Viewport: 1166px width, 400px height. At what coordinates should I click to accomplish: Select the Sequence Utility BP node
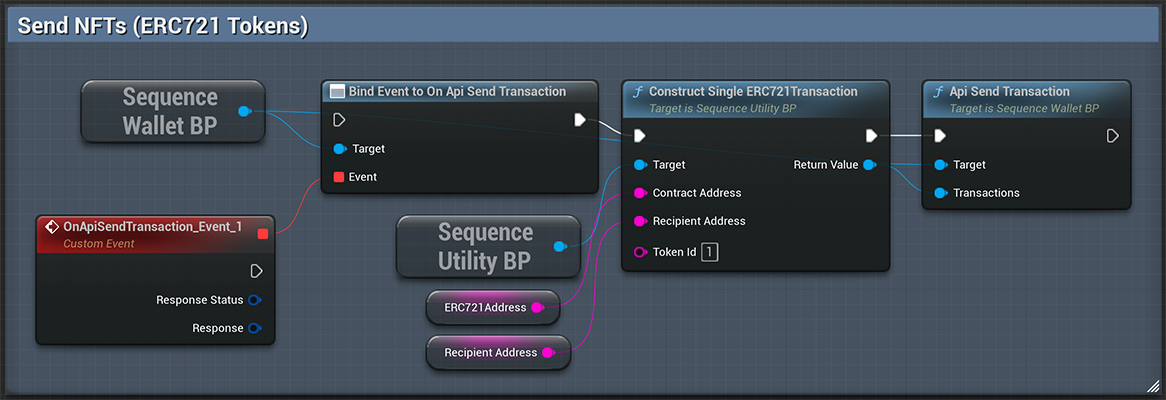[x=486, y=246]
